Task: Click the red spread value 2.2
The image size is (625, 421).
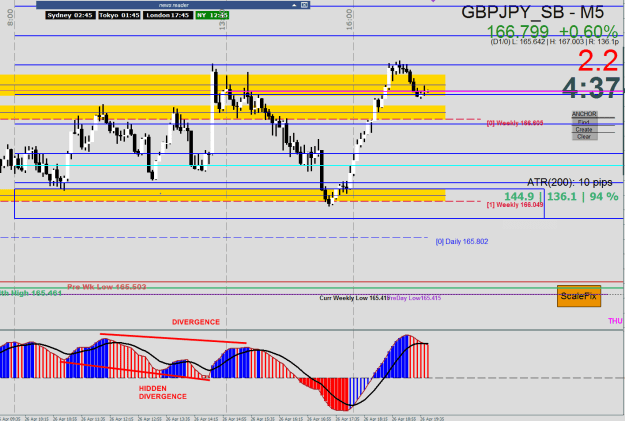Action: point(598,61)
